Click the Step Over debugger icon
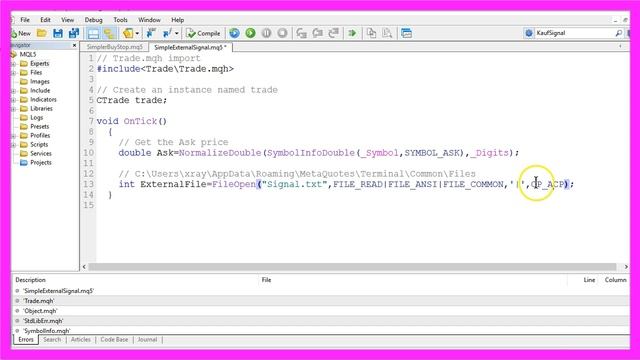The image size is (640, 360). click(318, 33)
